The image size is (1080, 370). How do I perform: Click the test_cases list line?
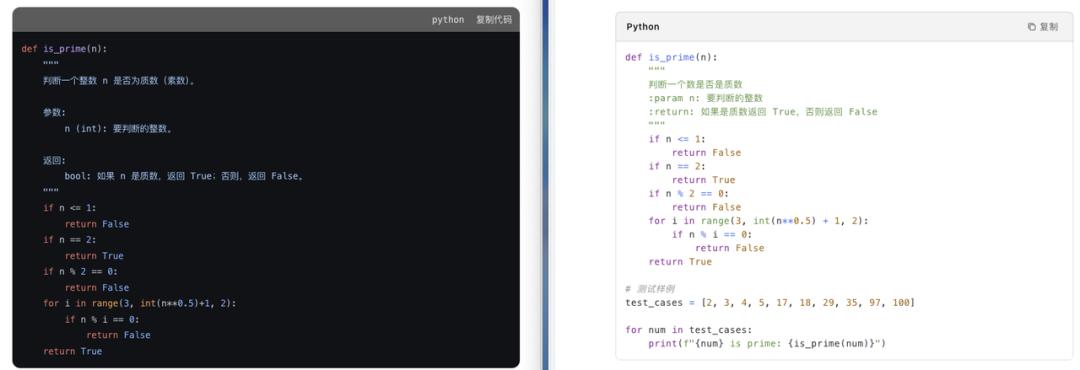[769, 302]
